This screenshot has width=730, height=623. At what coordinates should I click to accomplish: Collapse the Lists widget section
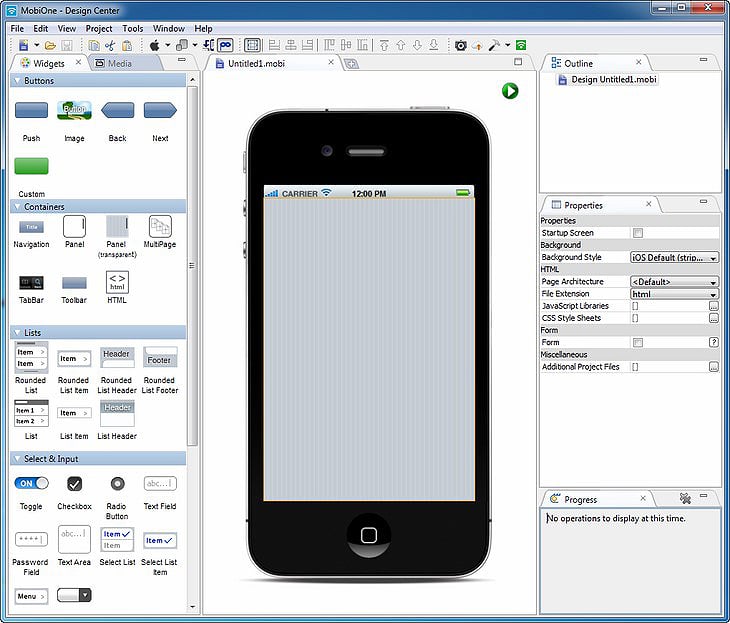(x=18, y=332)
